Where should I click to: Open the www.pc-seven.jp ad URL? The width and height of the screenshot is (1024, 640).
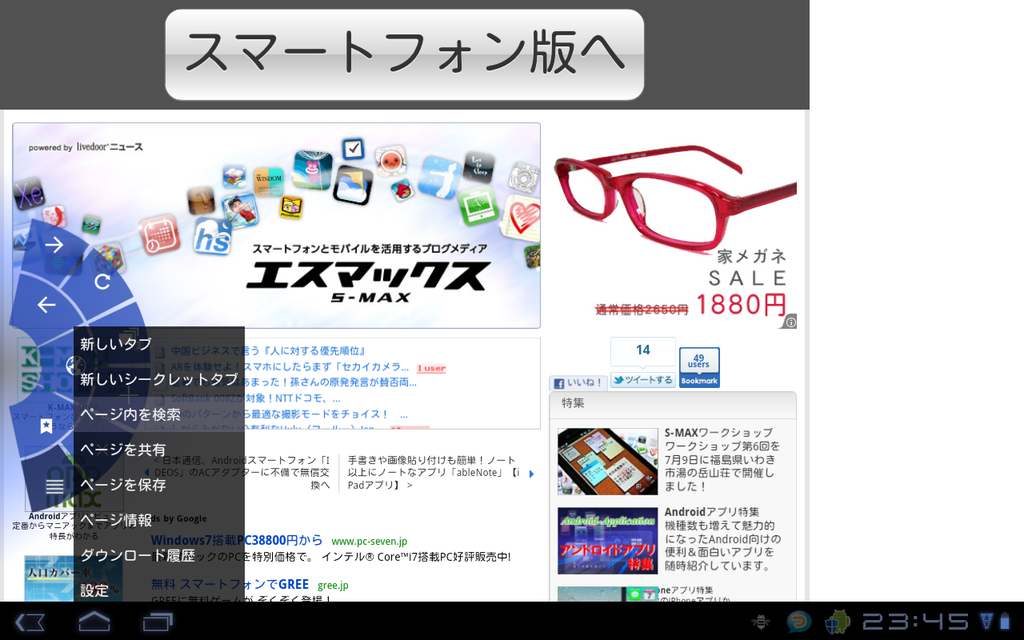369,541
